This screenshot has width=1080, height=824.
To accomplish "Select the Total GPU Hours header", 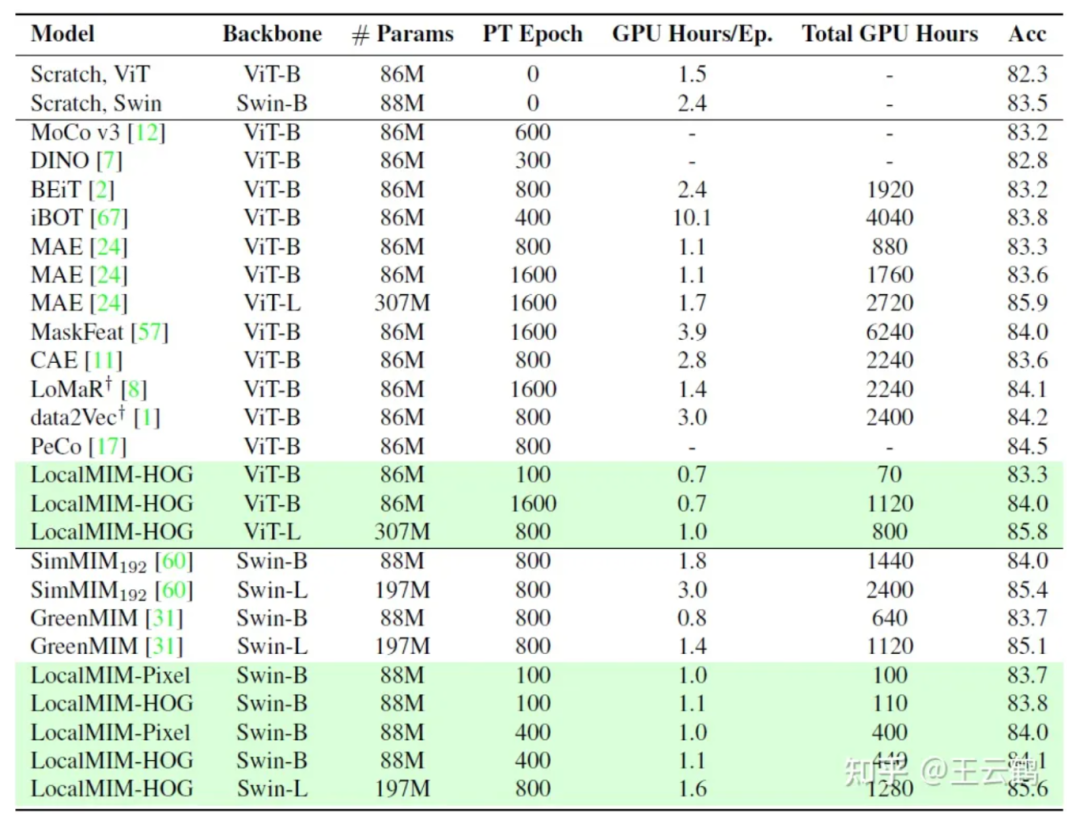I will 889,34.
